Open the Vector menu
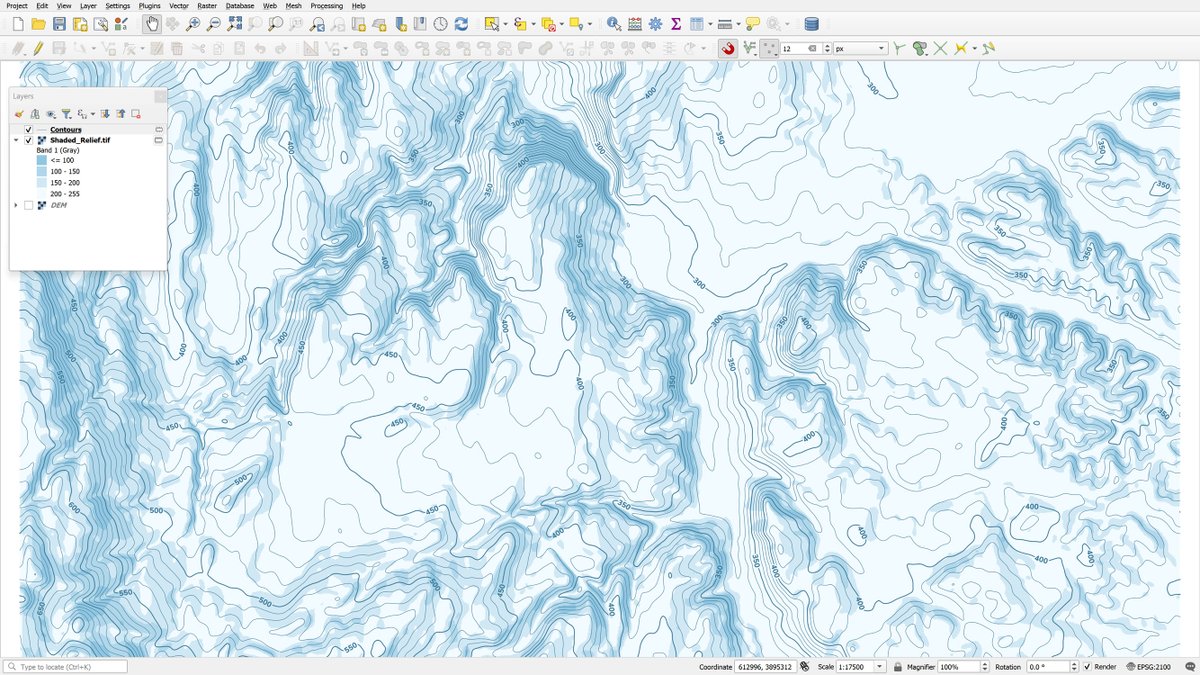 click(x=179, y=6)
